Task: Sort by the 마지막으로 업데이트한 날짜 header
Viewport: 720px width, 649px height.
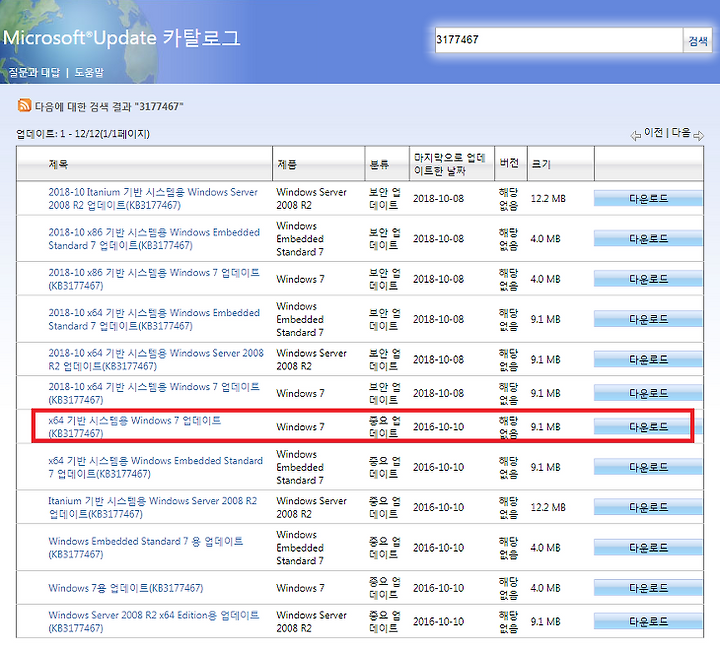Action: [449, 164]
